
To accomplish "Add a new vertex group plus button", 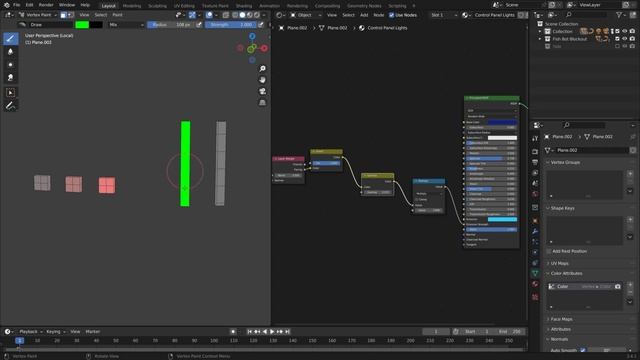I will click(630, 174).
